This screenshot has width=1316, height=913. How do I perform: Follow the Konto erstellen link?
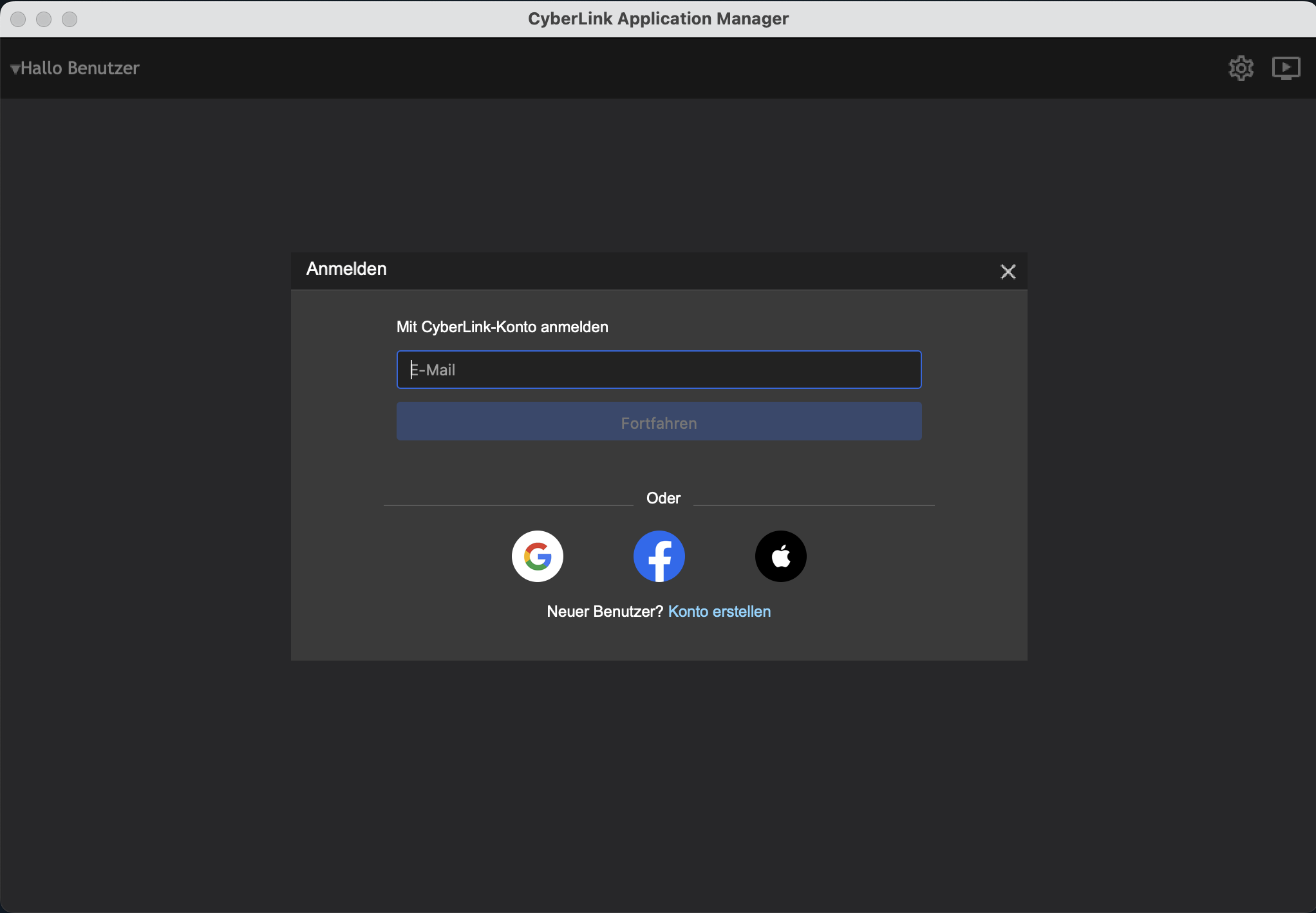pyautogui.click(x=719, y=612)
